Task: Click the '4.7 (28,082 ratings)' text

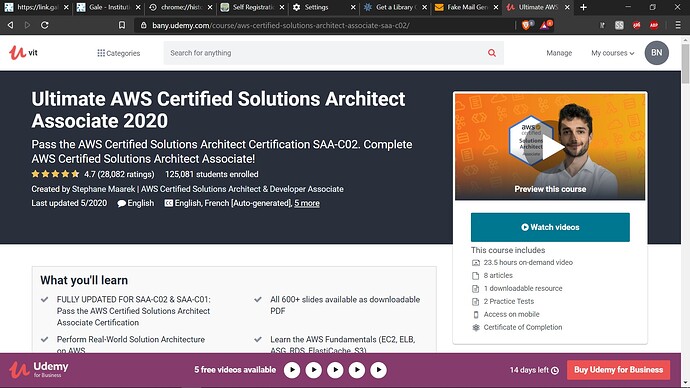Action: (119, 174)
